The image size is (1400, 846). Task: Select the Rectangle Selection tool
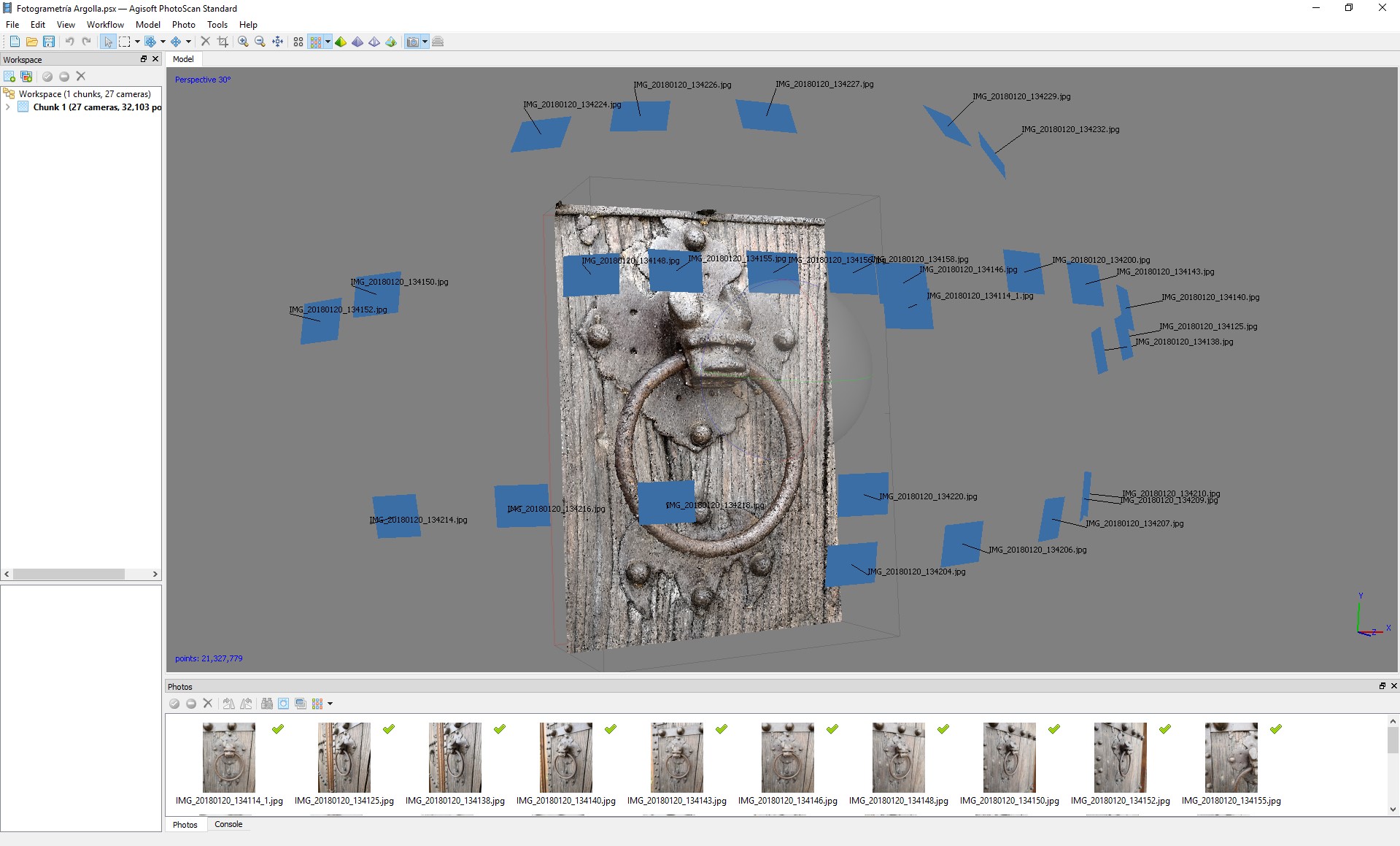point(125,42)
